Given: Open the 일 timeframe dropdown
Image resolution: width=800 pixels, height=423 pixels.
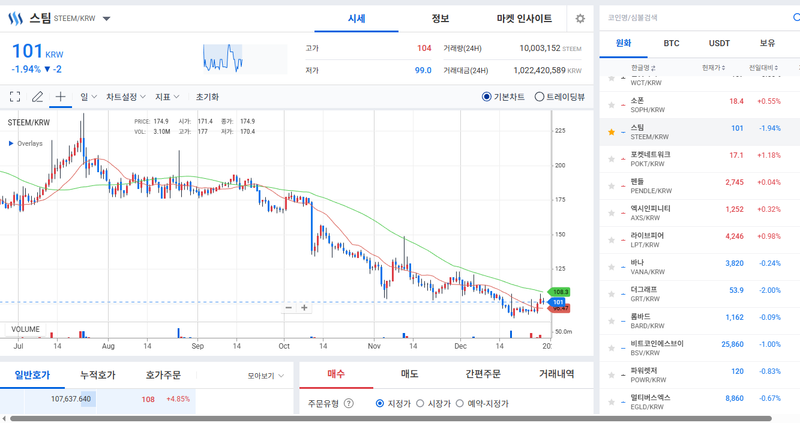Looking at the screenshot, I should [88, 97].
